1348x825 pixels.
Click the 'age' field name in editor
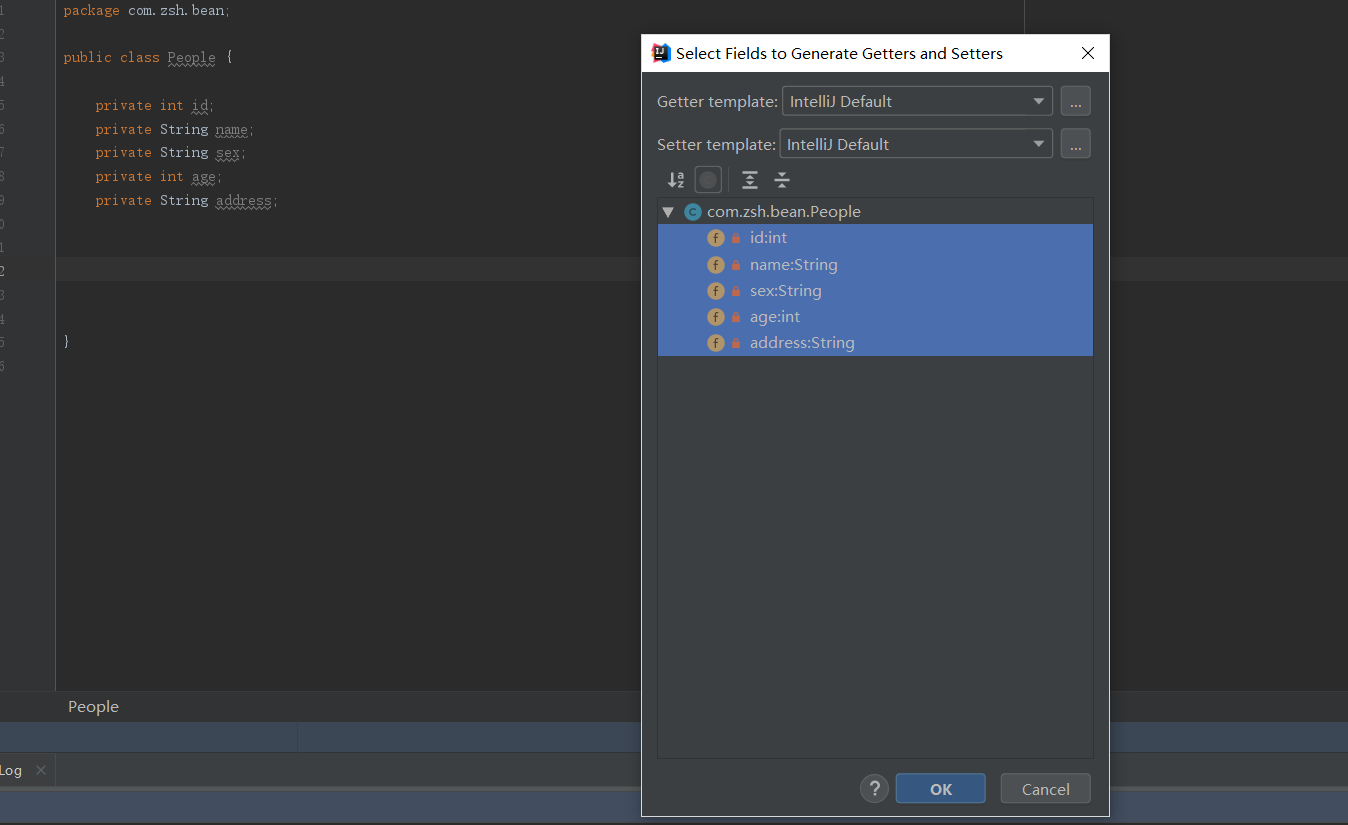click(203, 177)
